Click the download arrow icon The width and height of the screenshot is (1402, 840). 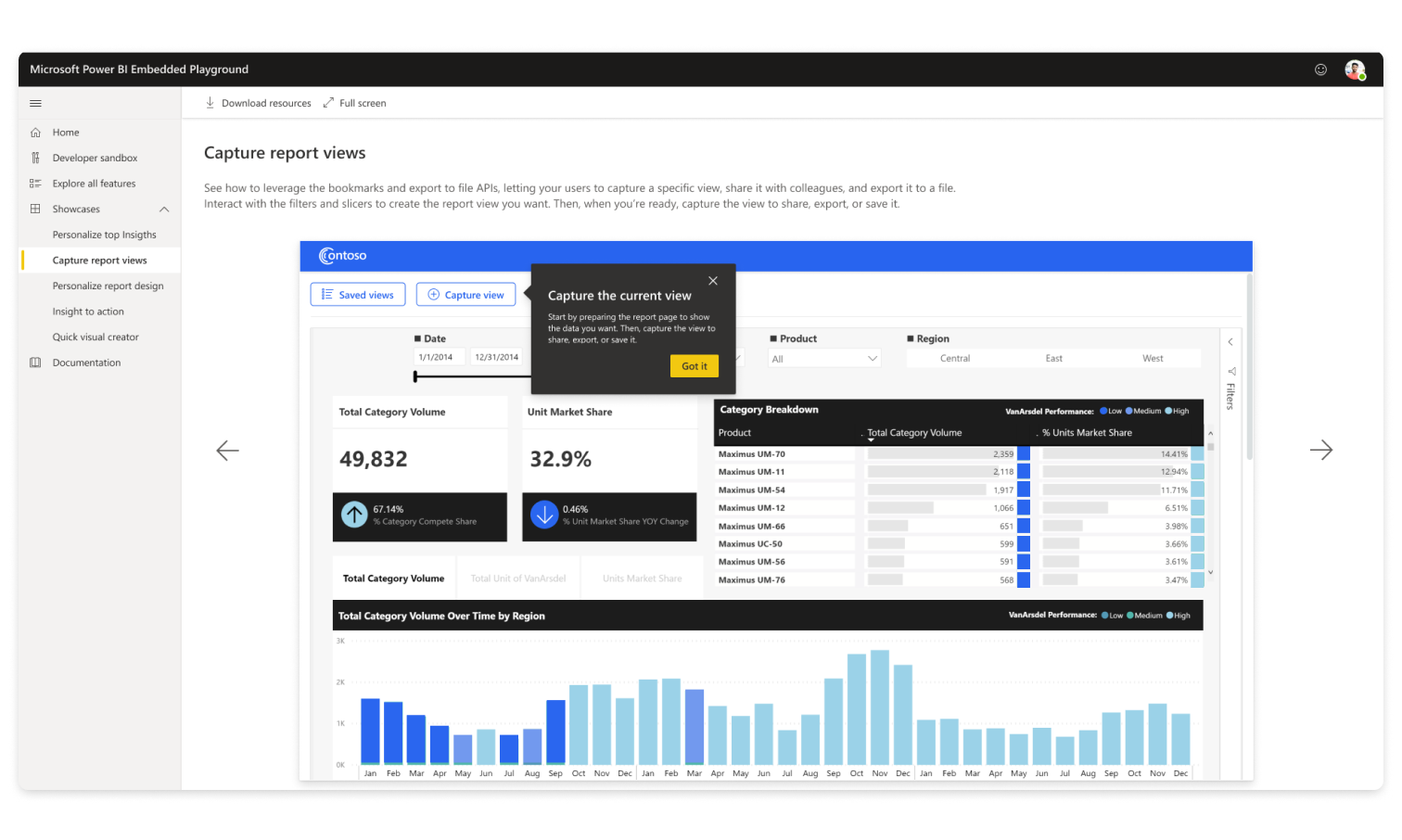point(210,103)
